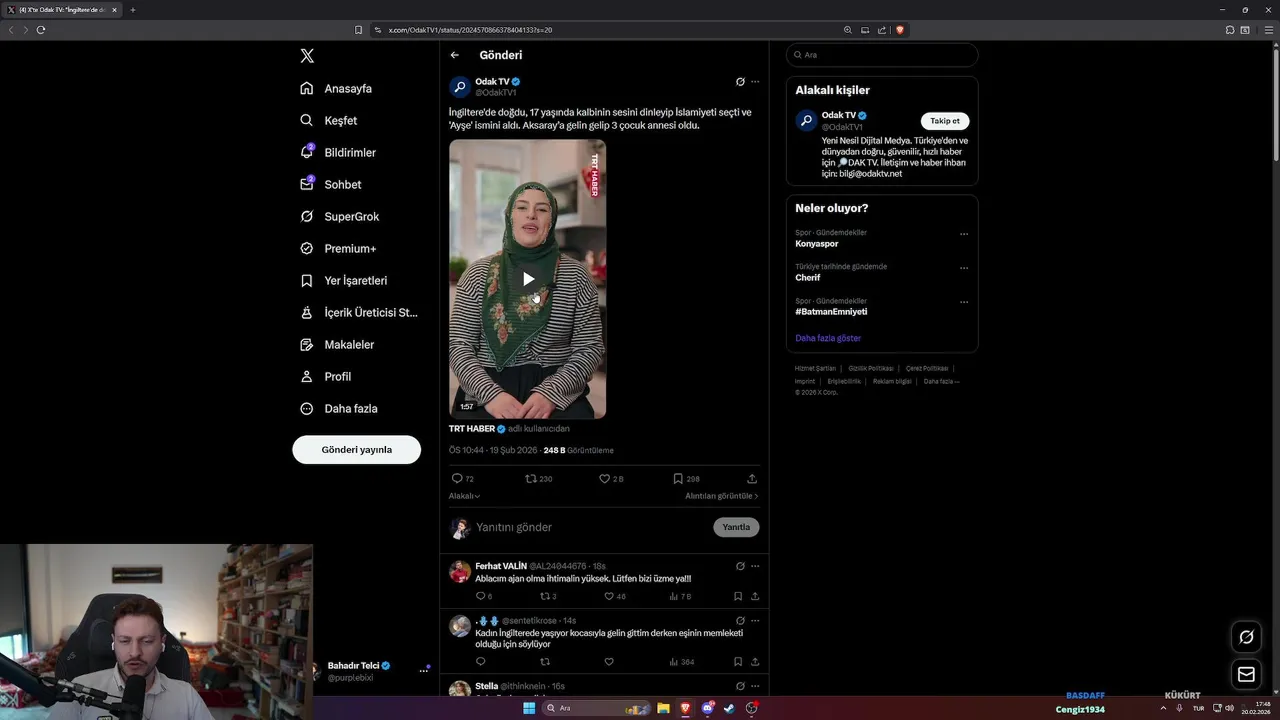Play the TRT Haber video

527,279
